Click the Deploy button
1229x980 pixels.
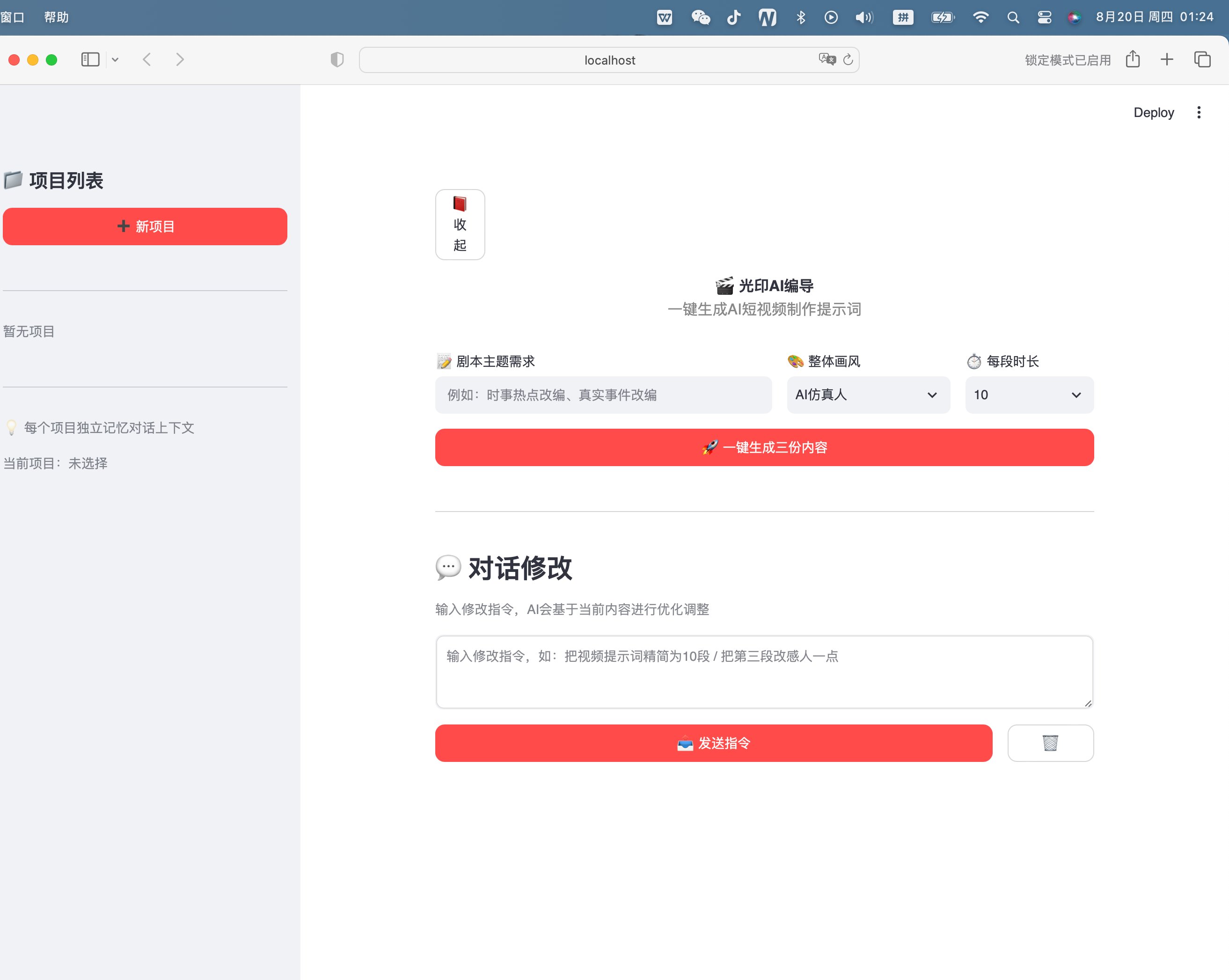coord(1153,112)
